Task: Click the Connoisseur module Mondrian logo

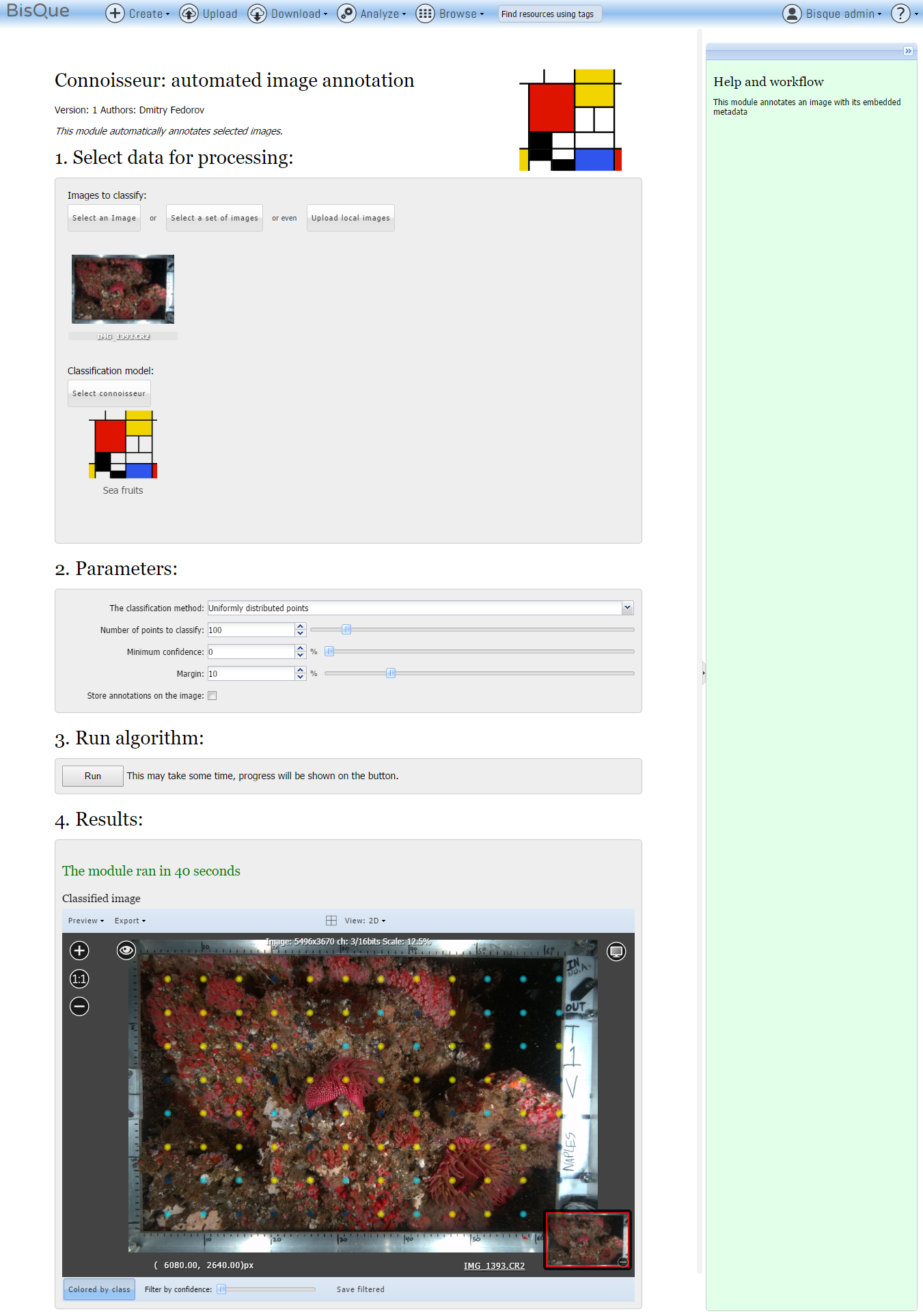Action: (x=570, y=120)
